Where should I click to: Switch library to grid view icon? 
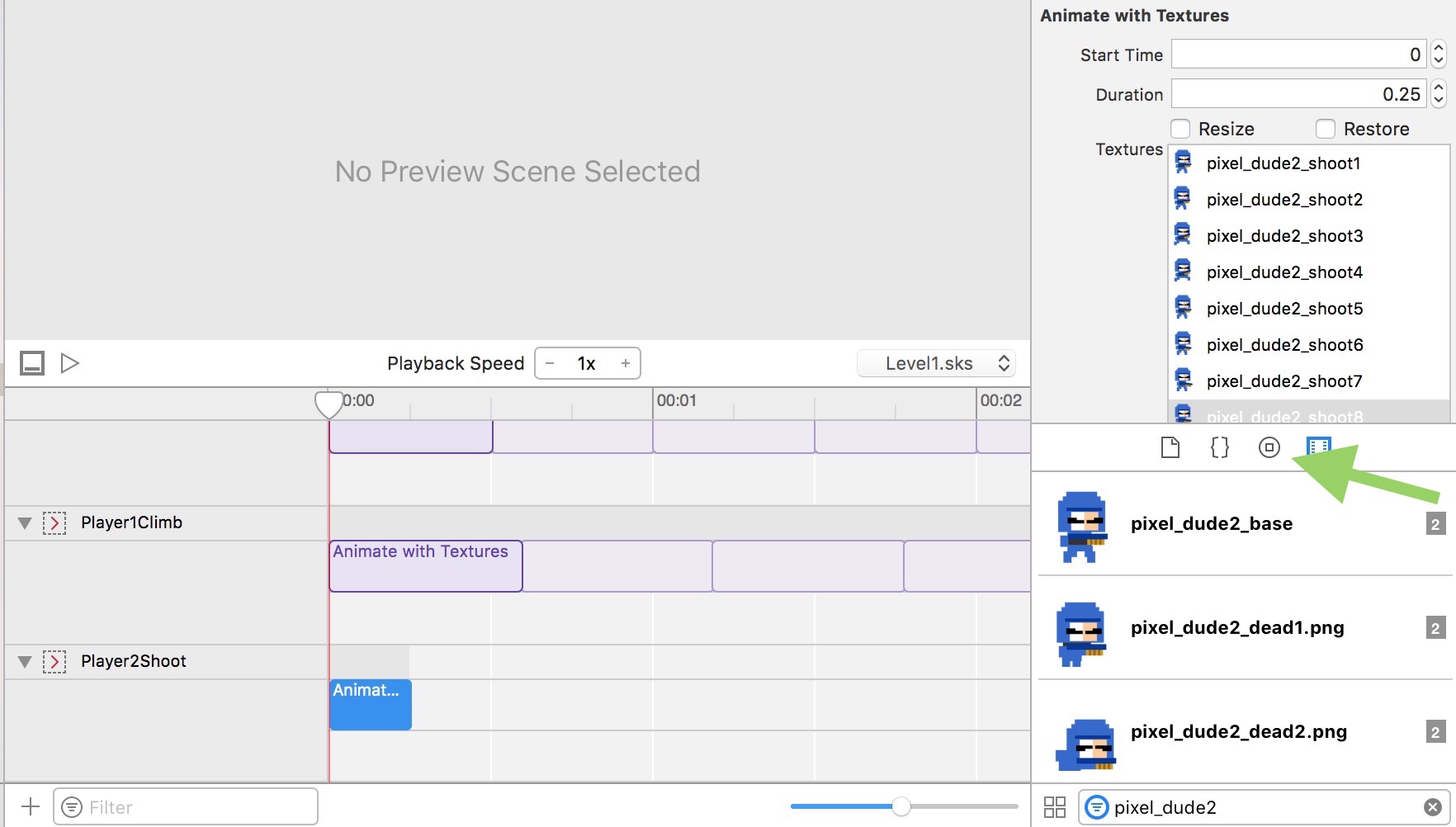click(x=1055, y=807)
